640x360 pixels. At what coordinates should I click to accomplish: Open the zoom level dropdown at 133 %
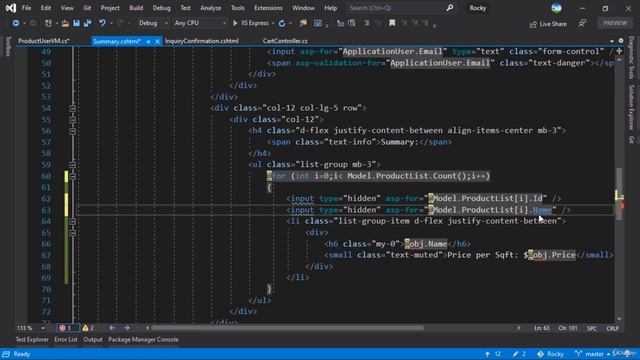(x=42, y=328)
